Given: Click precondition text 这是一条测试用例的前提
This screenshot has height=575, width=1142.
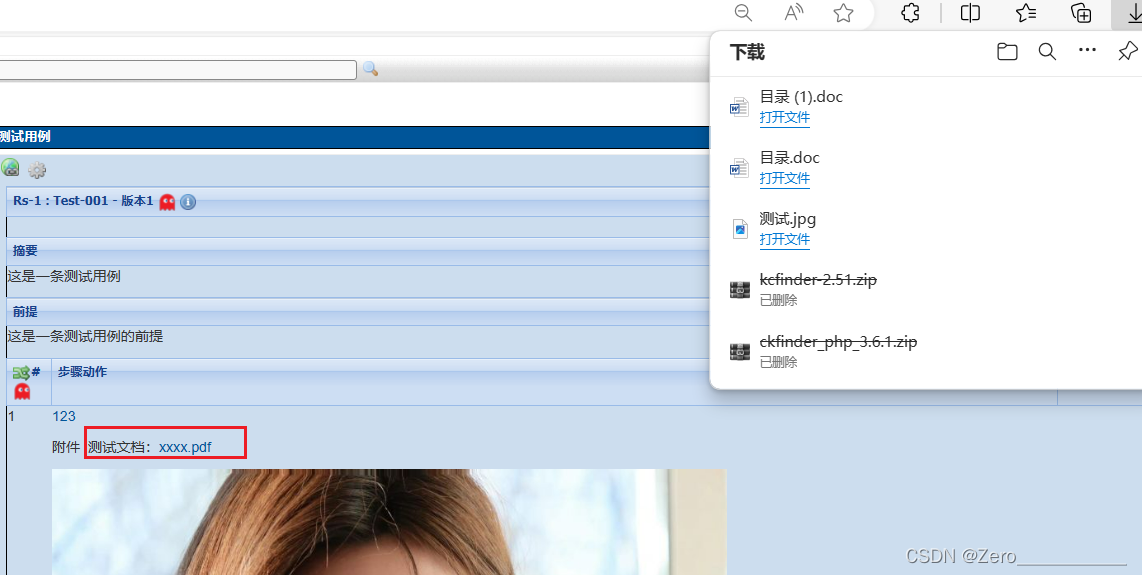Looking at the screenshot, I should click(85, 336).
